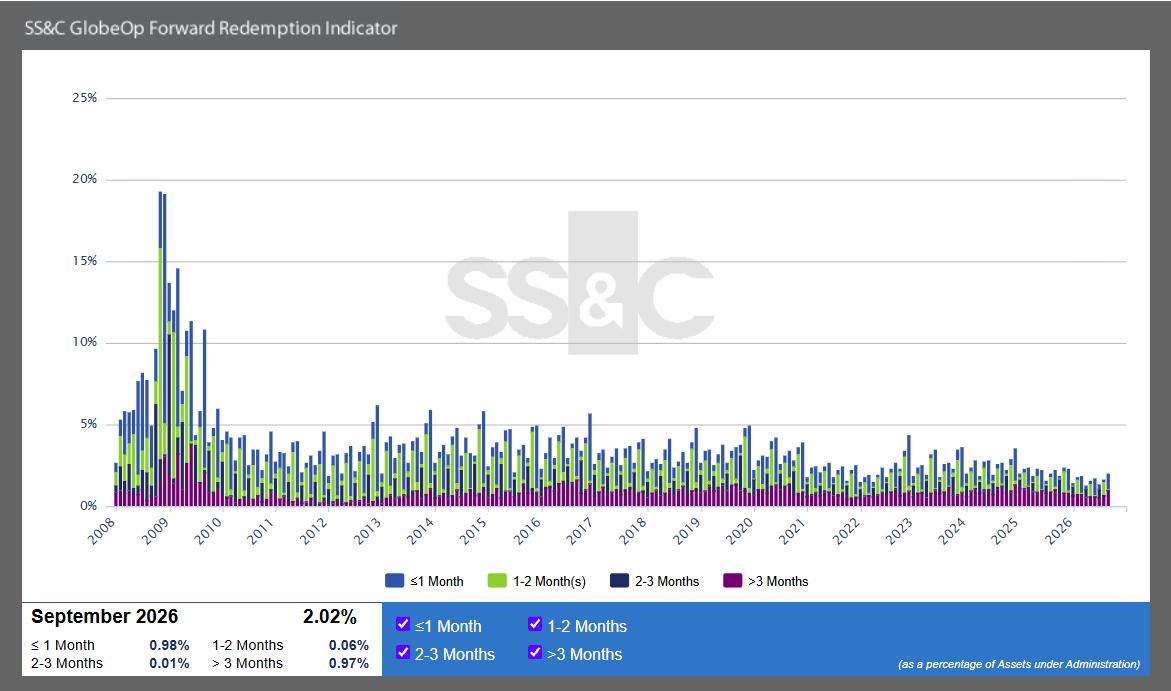Screen dimensions: 1171x691
Task: Uncheck the ≤1 Month checkbox
Action: pos(403,624)
